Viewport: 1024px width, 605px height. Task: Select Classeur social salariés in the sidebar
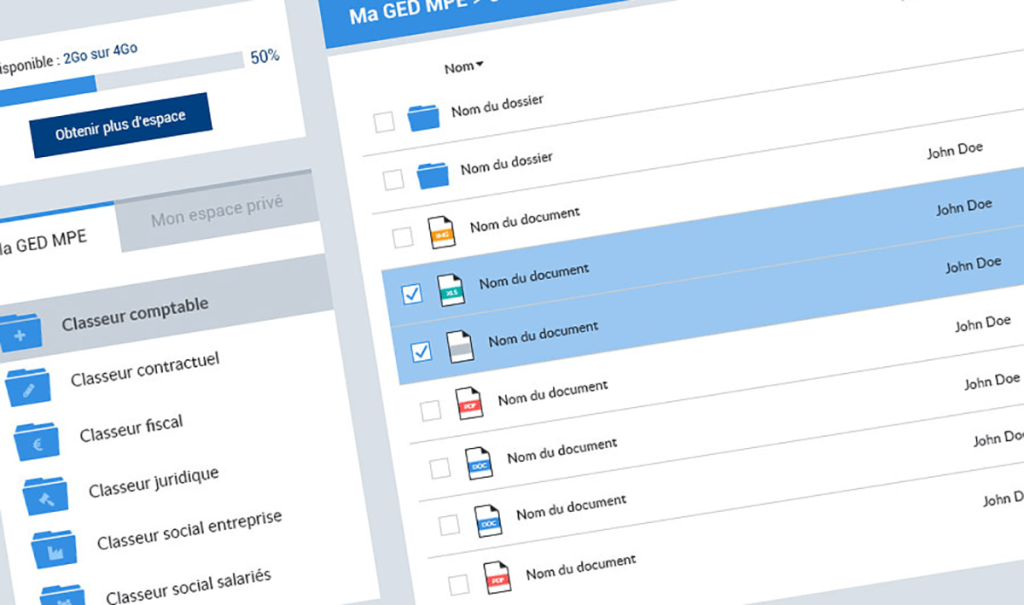point(188,585)
